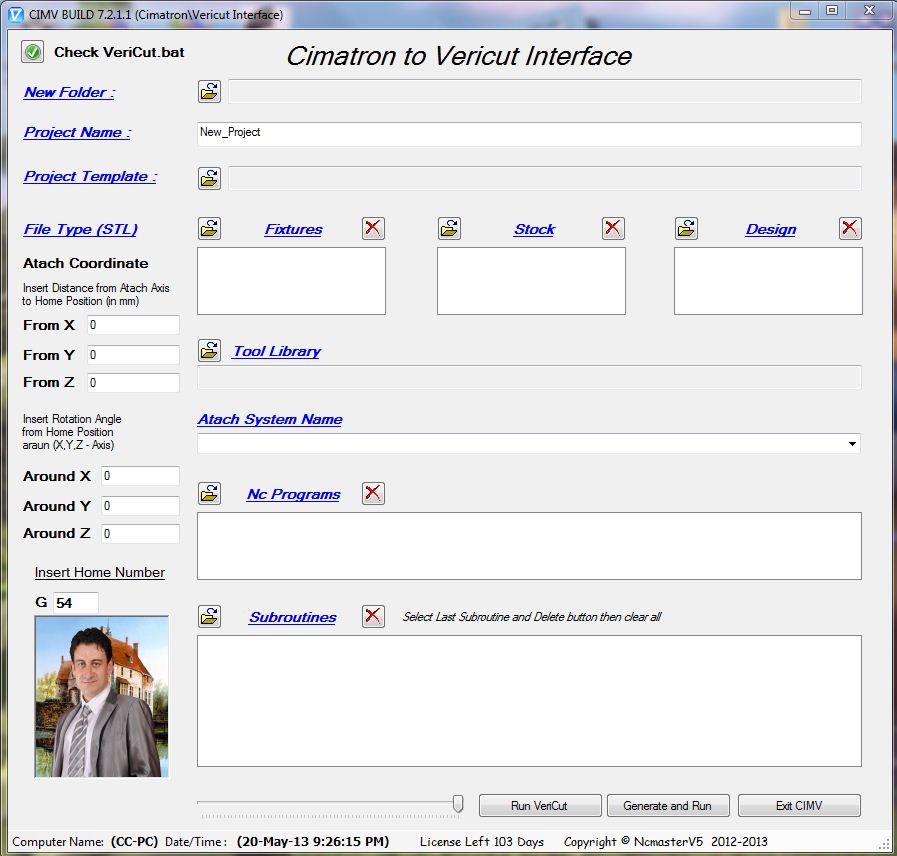The width and height of the screenshot is (897, 856).
Task: Click the Generate and Run button
Action: 668,806
